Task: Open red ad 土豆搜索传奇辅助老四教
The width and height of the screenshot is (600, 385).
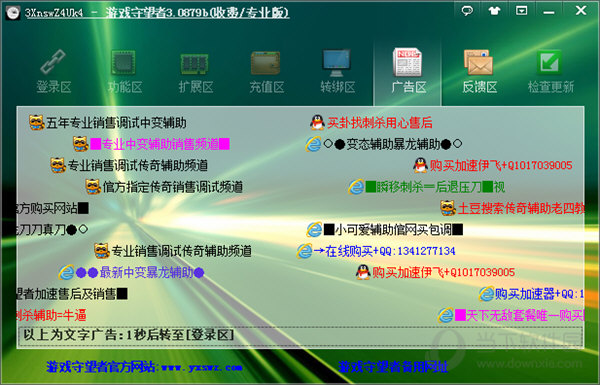Action: coord(521,209)
